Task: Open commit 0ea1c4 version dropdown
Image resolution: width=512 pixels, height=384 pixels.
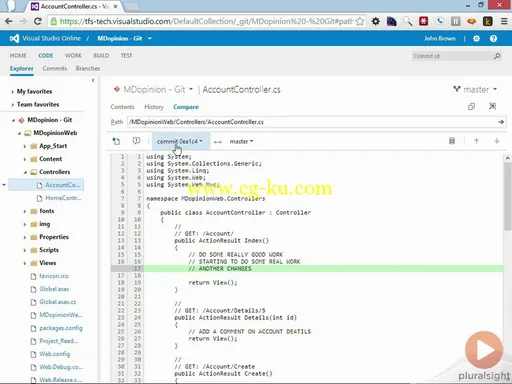Action: coord(180,141)
